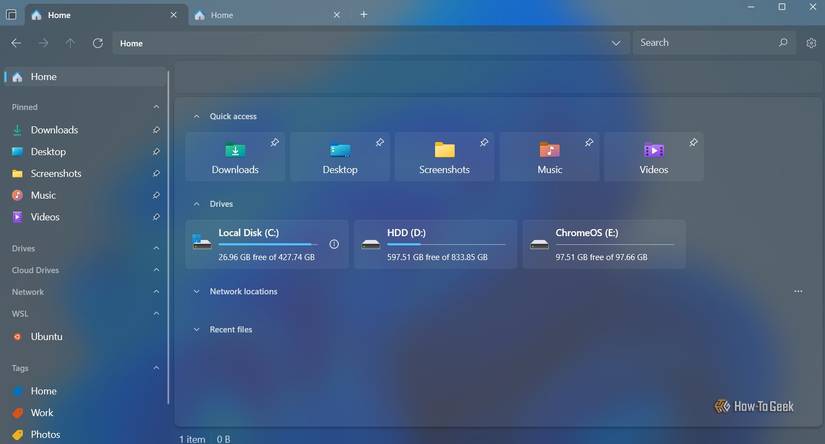825x444 pixels.
Task: Collapse the Tags sidebar section
Action: [x=156, y=368]
